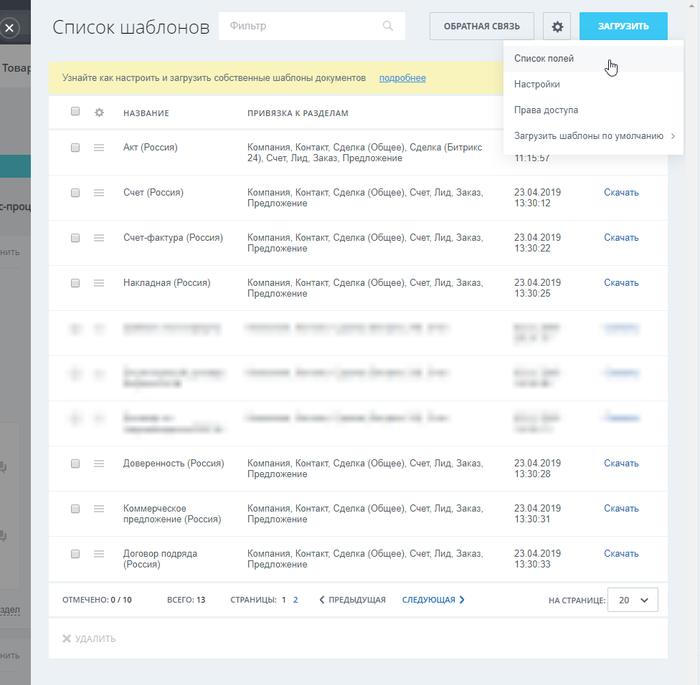
Task: Select all templates with header checkbox
Action: pyautogui.click(x=75, y=112)
